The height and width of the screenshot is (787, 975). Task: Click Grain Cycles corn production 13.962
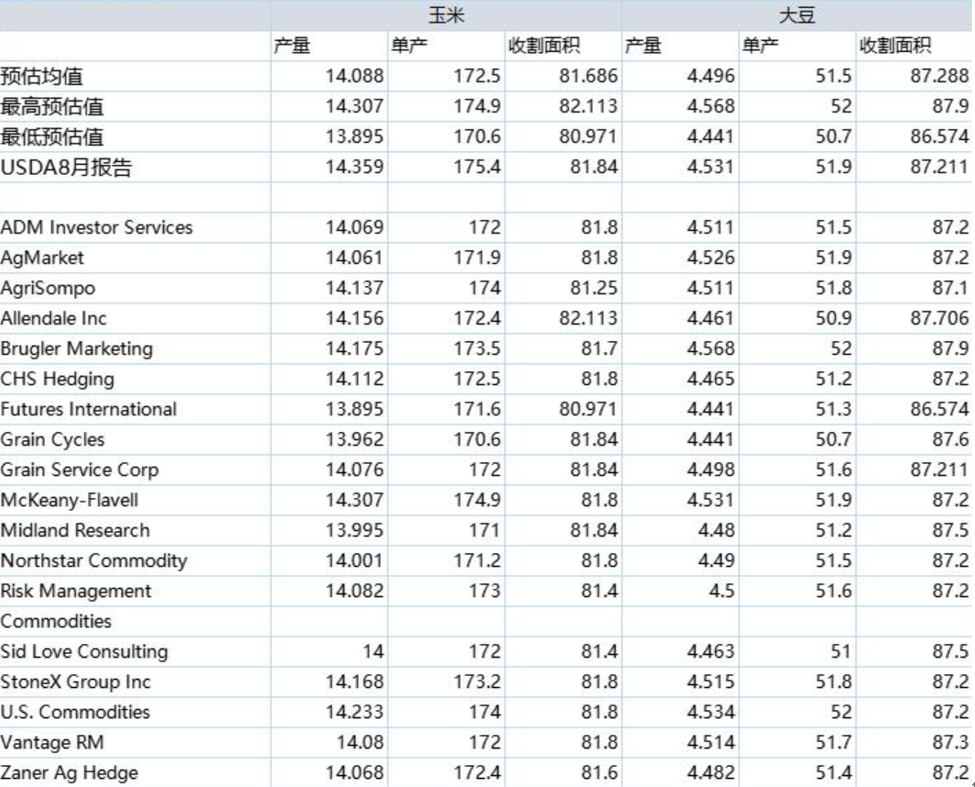pos(354,440)
